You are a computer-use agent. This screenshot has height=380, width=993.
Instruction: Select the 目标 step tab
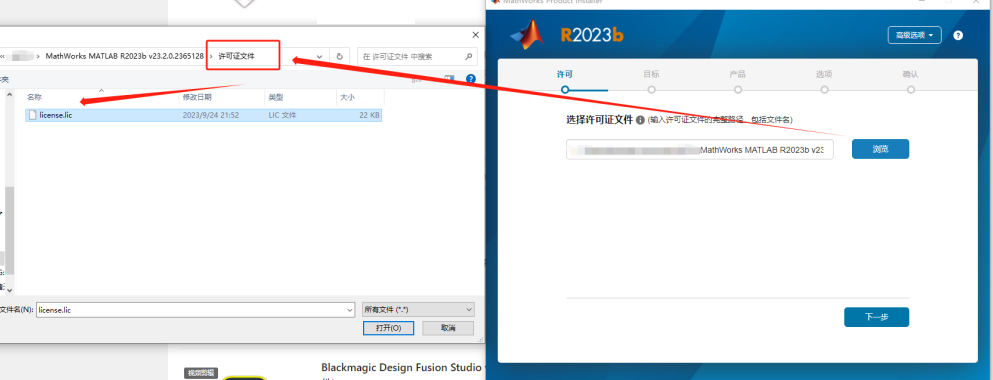pyautogui.click(x=651, y=74)
